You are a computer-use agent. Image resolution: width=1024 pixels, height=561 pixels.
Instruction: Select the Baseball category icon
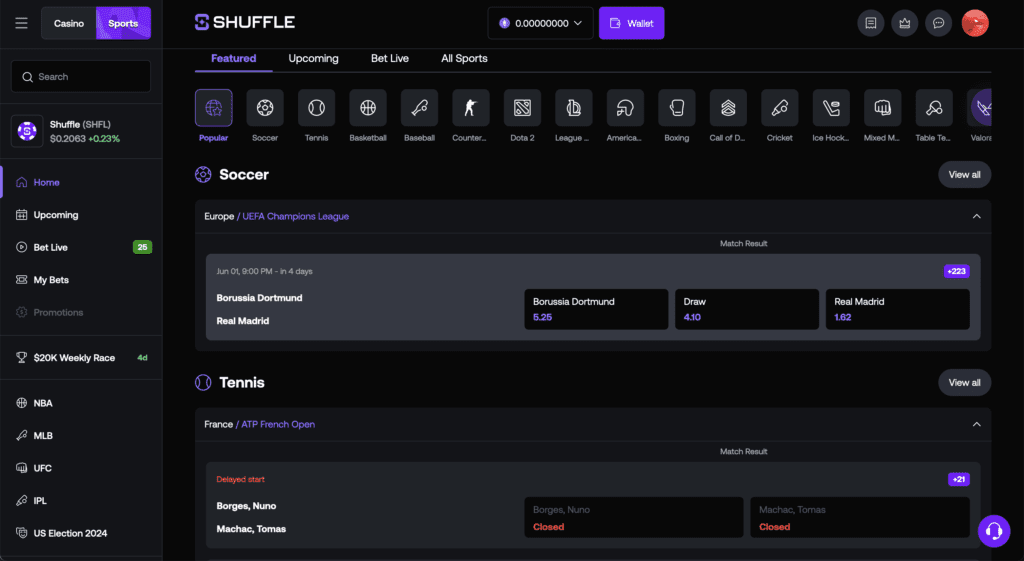[x=419, y=108]
